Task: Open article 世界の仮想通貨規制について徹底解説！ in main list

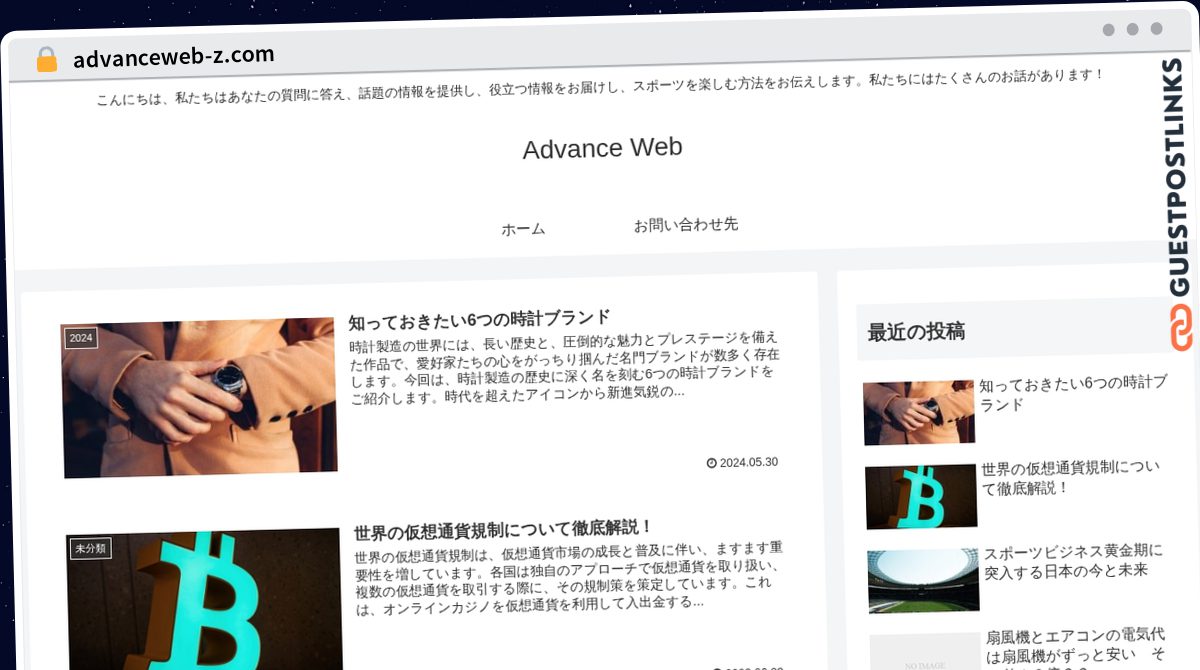Action: [x=503, y=528]
